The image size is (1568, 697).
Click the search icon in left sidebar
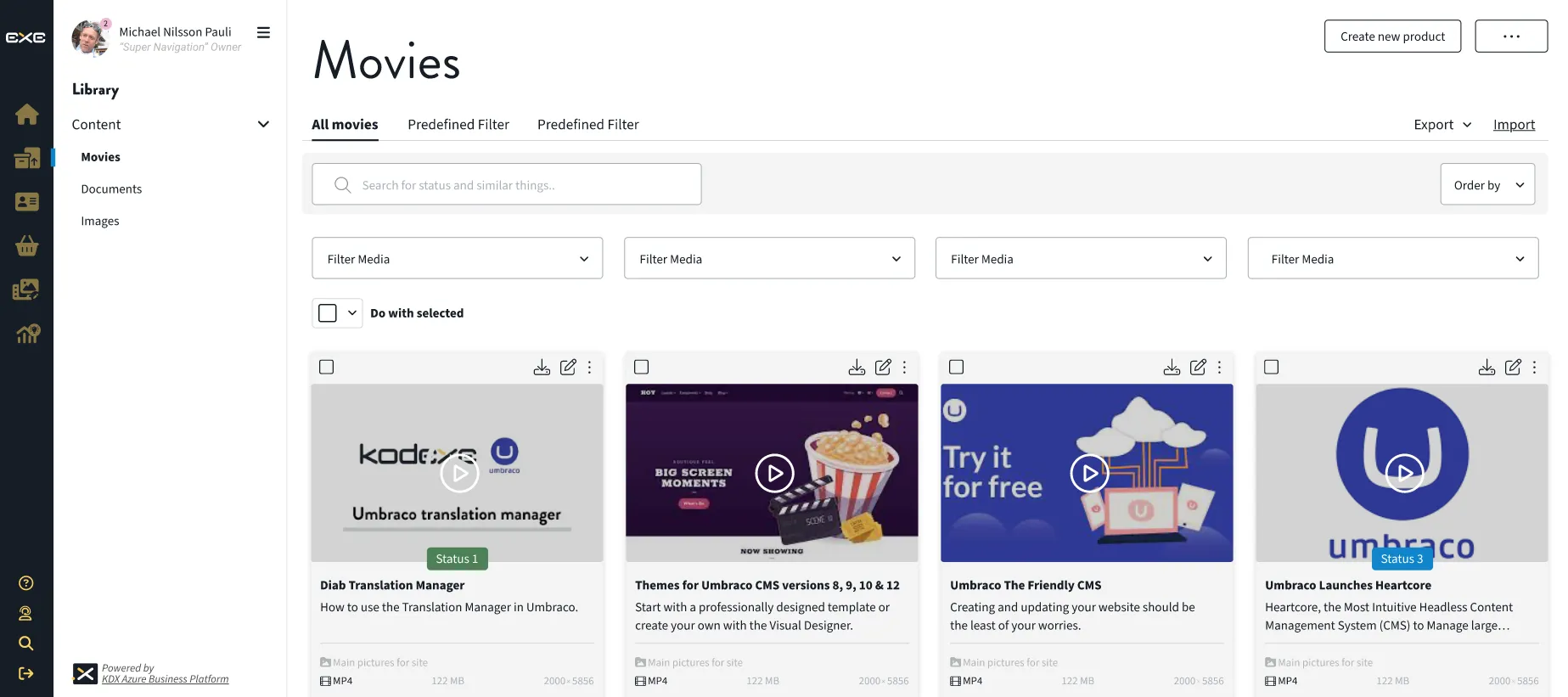pyautogui.click(x=26, y=644)
